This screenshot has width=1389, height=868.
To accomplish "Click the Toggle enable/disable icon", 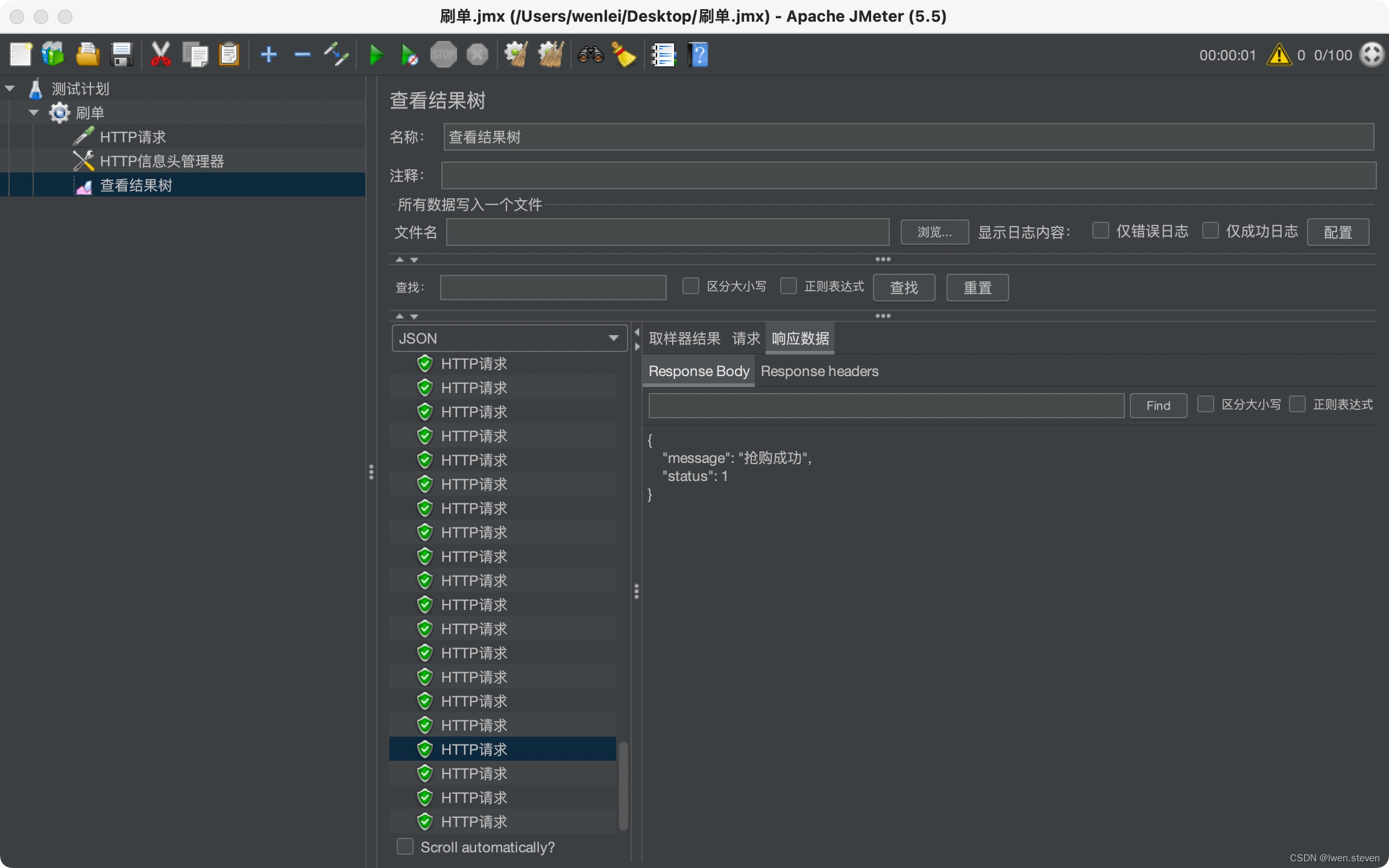I will [336, 55].
